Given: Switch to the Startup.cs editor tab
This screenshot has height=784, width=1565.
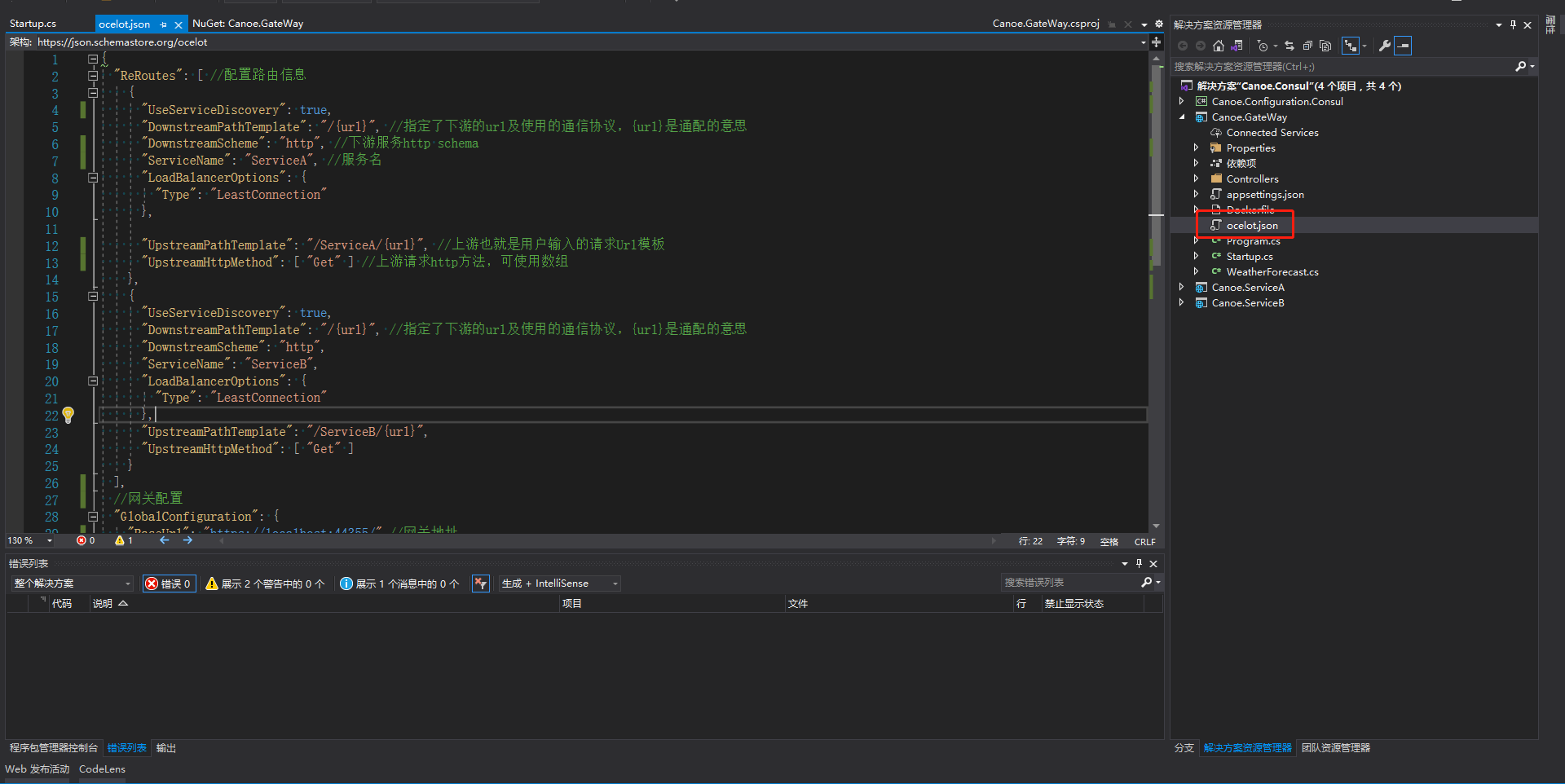Looking at the screenshot, I should click(x=33, y=24).
